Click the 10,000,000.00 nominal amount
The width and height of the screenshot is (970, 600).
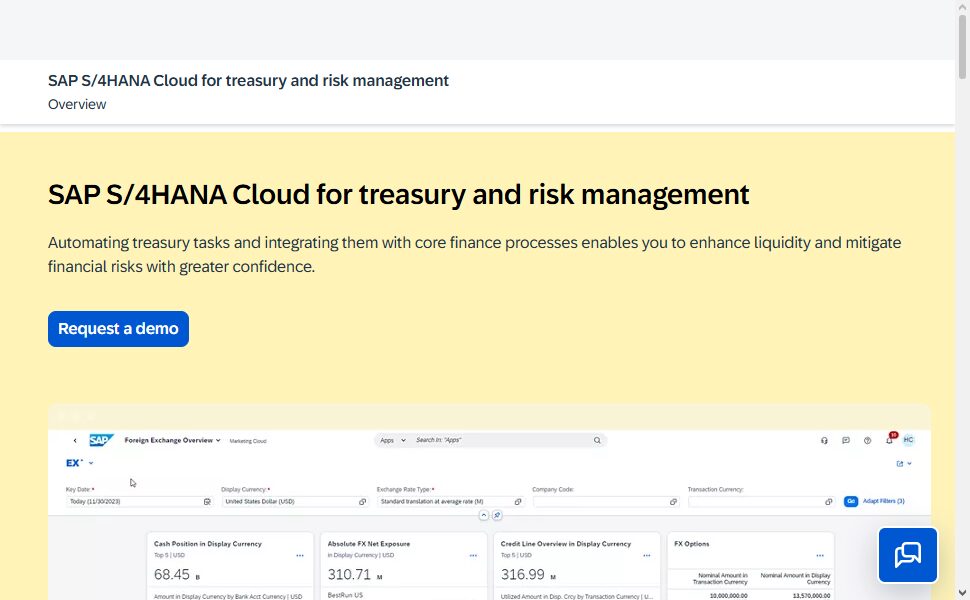(x=728, y=596)
